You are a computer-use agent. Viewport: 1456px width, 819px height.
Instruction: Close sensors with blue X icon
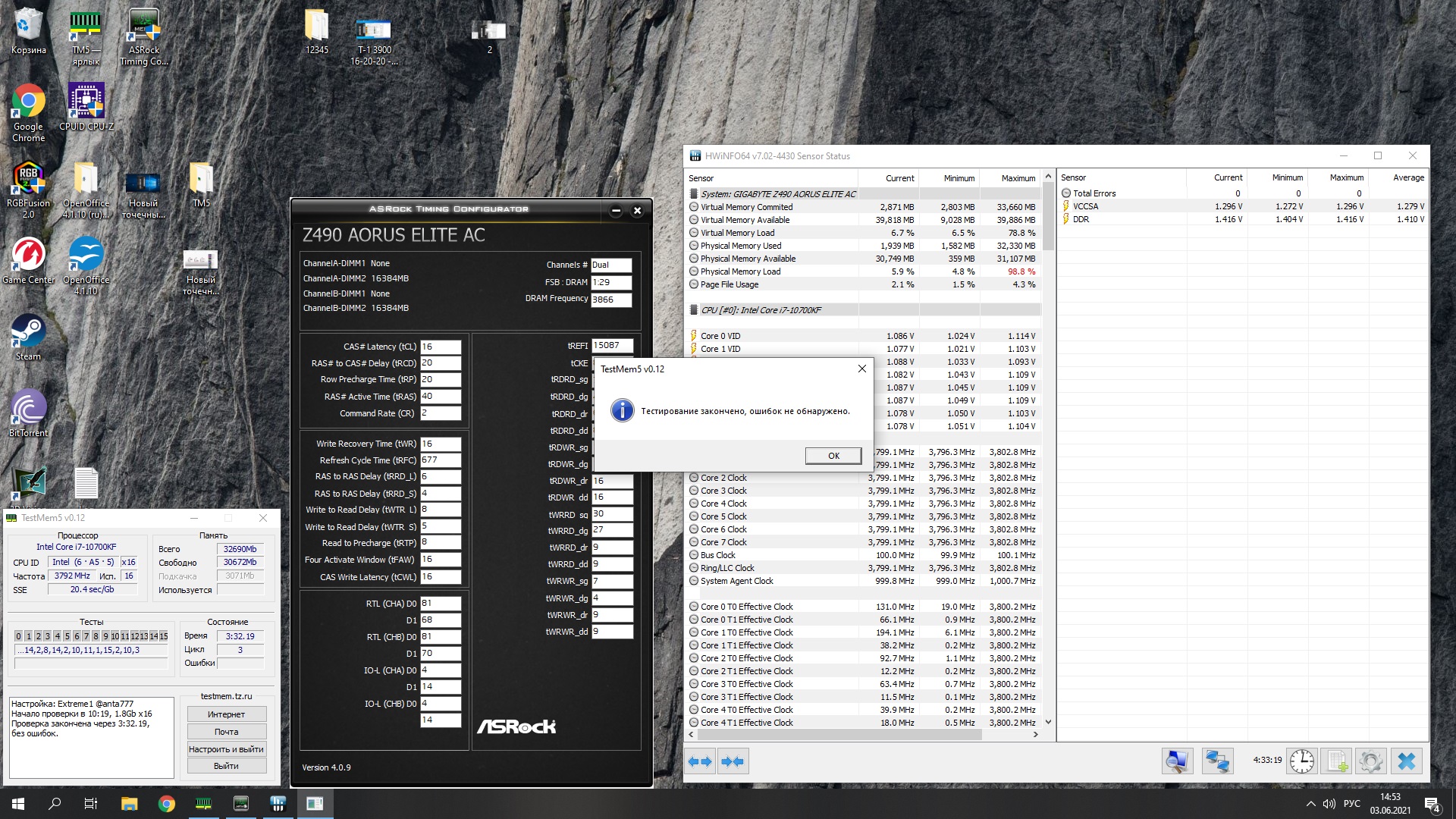coord(1407,761)
